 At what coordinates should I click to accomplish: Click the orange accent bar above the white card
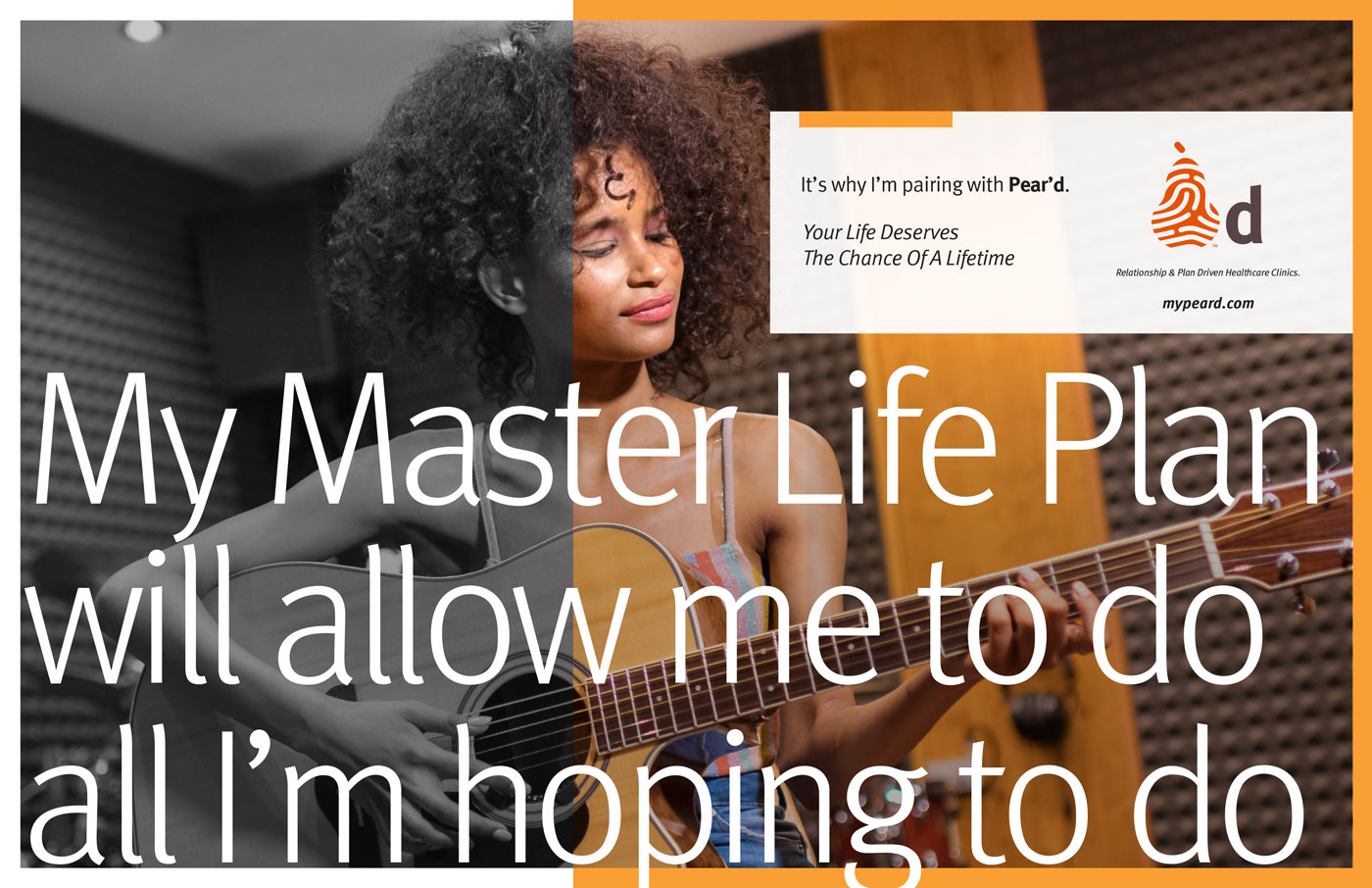click(x=875, y=120)
